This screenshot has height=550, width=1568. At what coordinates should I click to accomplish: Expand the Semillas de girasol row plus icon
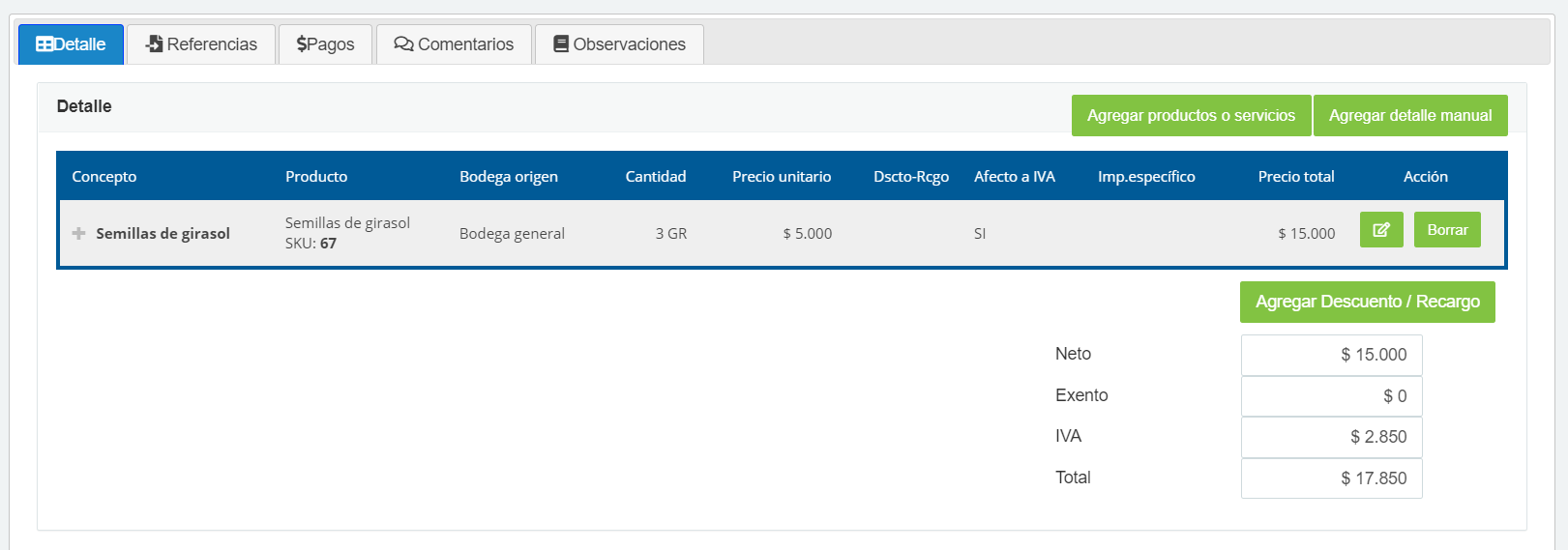[x=78, y=233]
